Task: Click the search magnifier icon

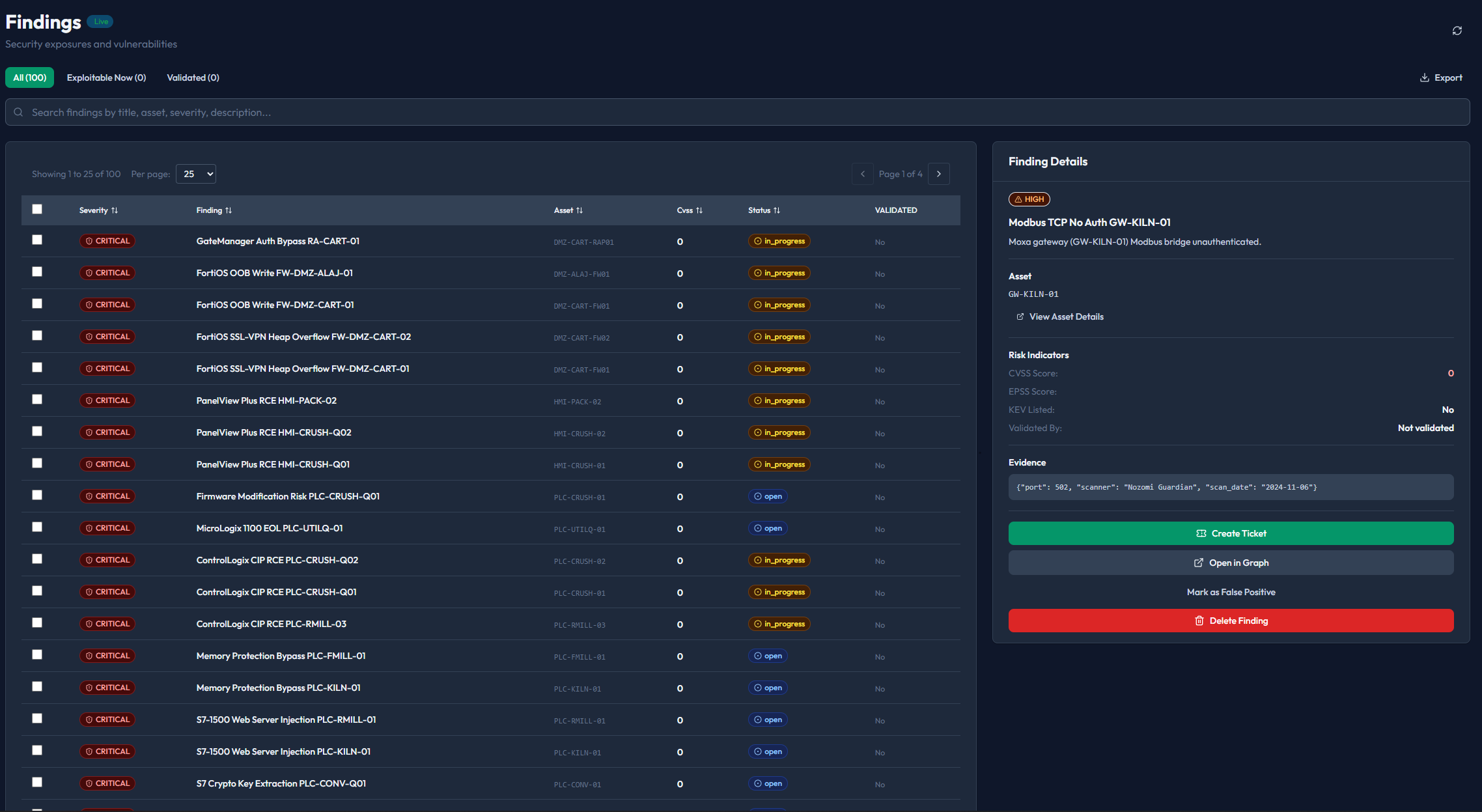Action: click(x=19, y=112)
